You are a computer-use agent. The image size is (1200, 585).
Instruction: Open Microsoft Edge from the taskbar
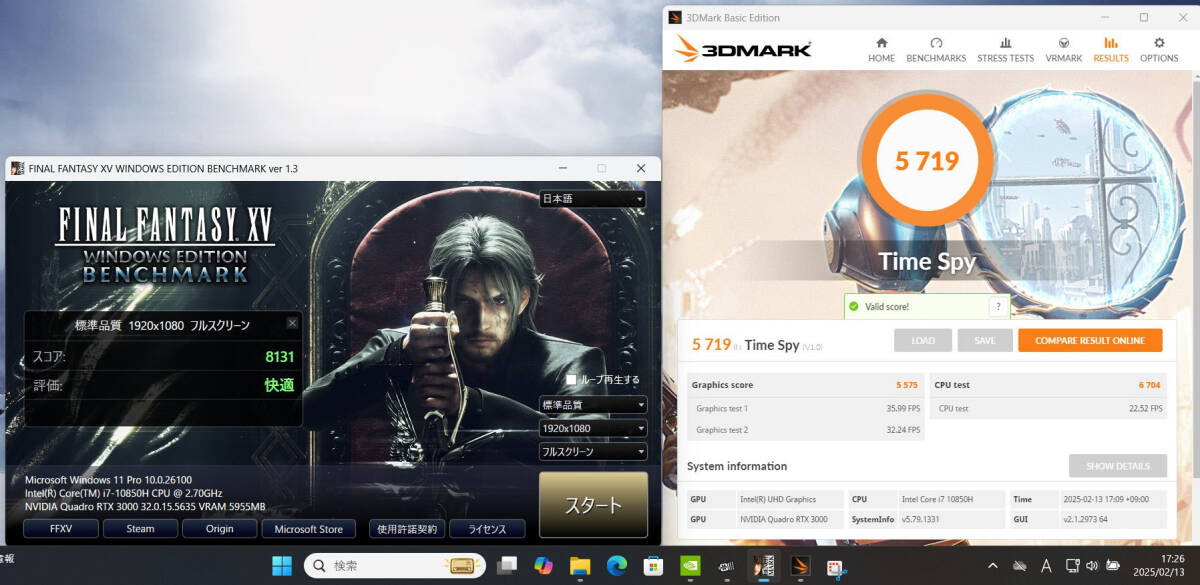pyautogui.click(x=616, y=566)
